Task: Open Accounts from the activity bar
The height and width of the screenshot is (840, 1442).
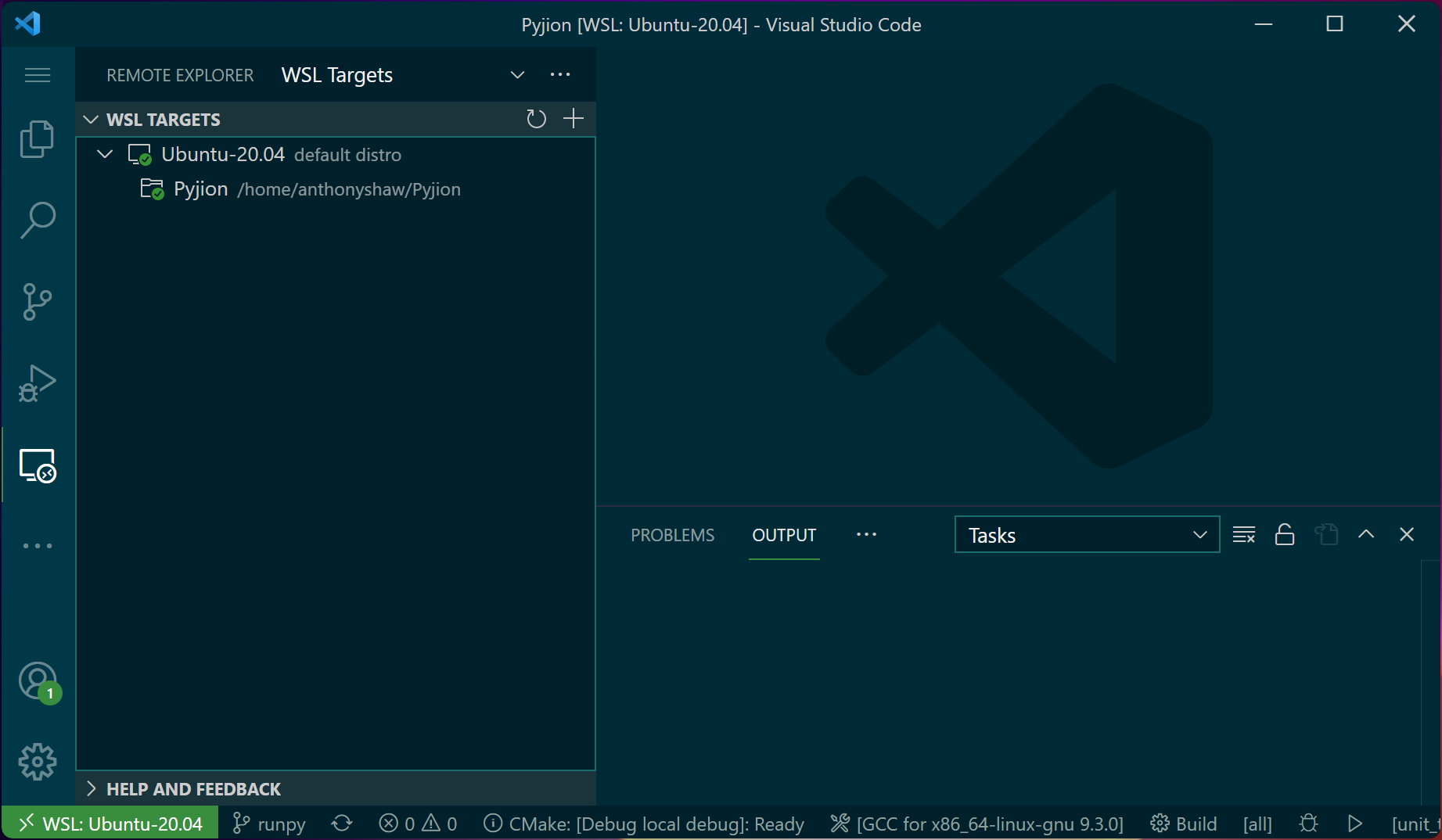Action: tap(36, 681)
